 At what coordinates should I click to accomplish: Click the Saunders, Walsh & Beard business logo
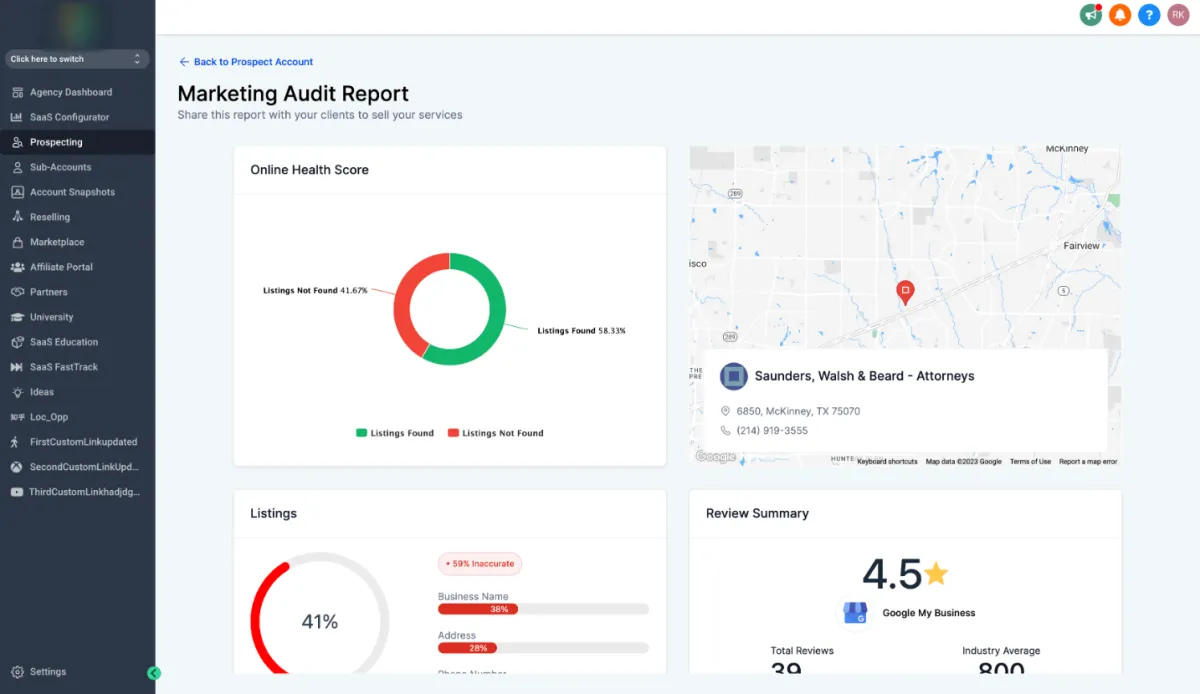(x=734, y=376)
